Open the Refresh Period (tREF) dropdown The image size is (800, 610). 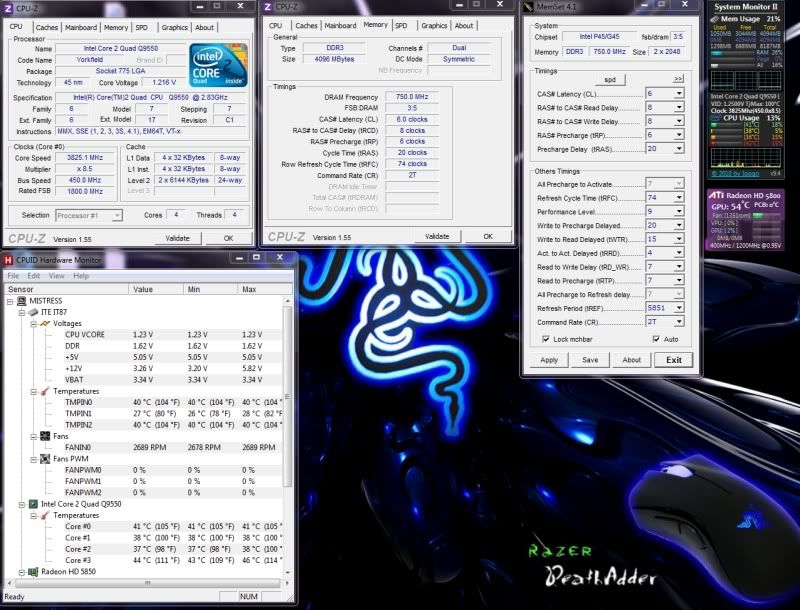point(679,308)
